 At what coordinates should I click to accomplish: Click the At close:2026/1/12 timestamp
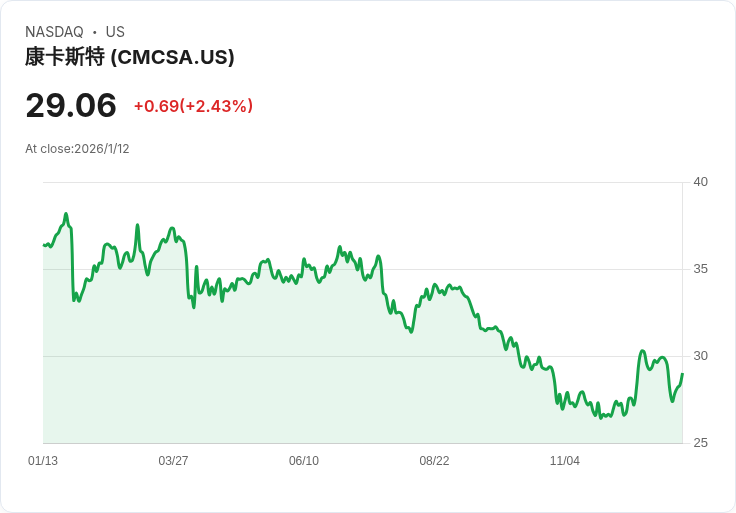point(77,149)
